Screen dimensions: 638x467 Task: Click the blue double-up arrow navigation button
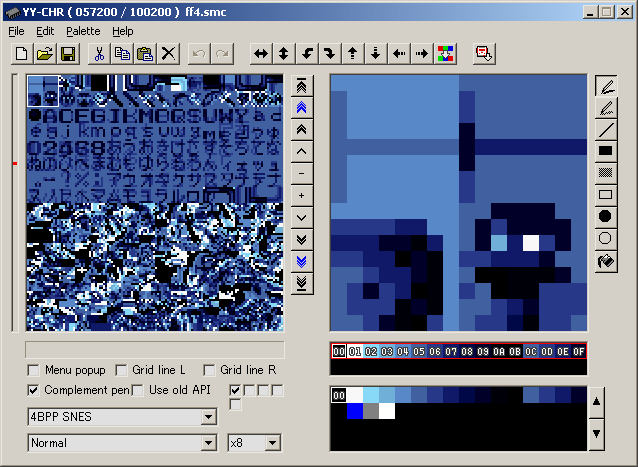pos(302,108)
